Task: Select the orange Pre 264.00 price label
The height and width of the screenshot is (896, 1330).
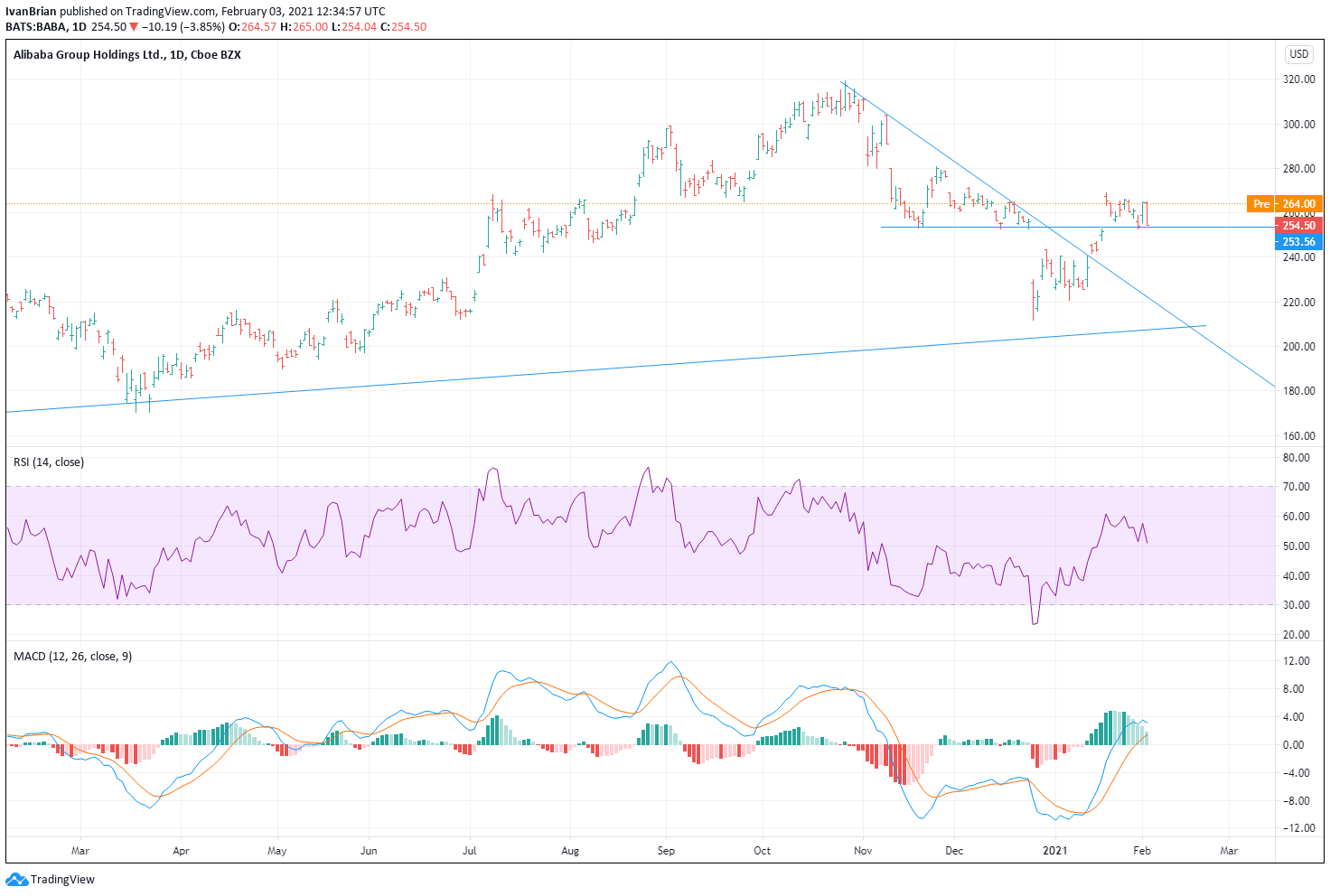Action: coord(1285,204)
